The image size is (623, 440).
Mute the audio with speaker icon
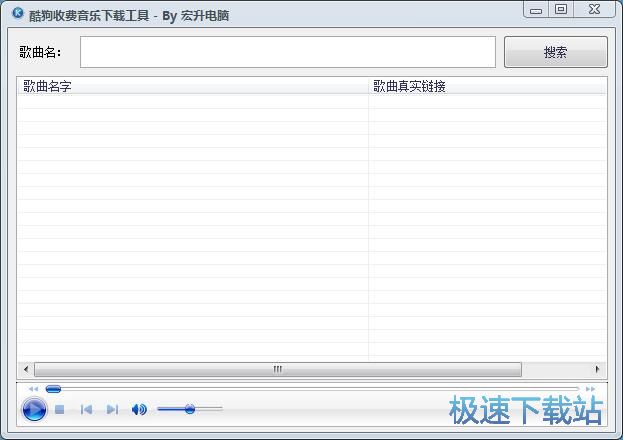tap(139, 409)
